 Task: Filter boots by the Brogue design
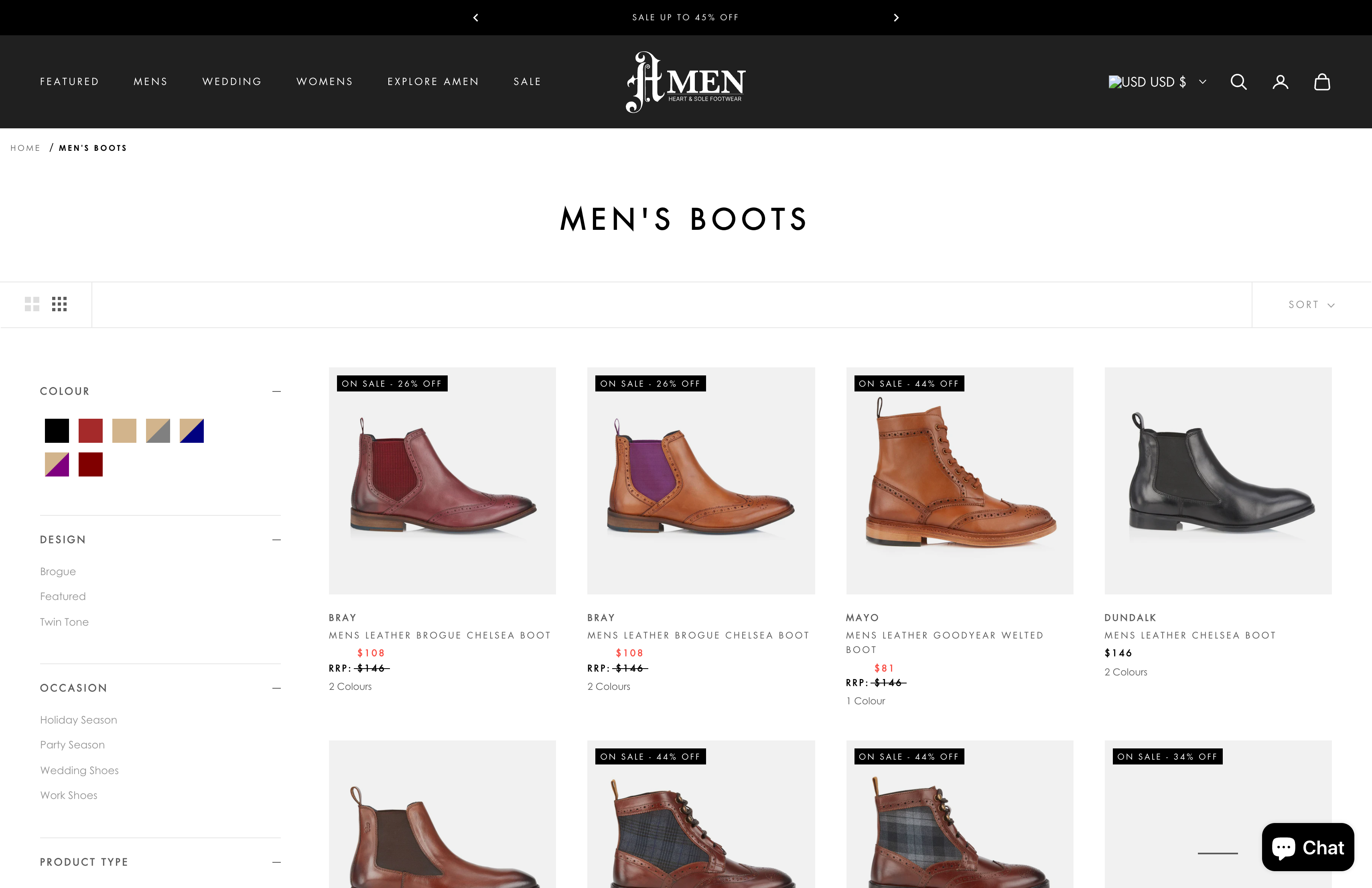58,571
